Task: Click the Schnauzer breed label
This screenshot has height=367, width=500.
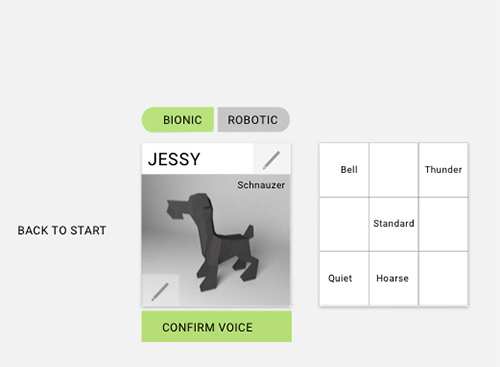Action: click(x=261, y=185)
